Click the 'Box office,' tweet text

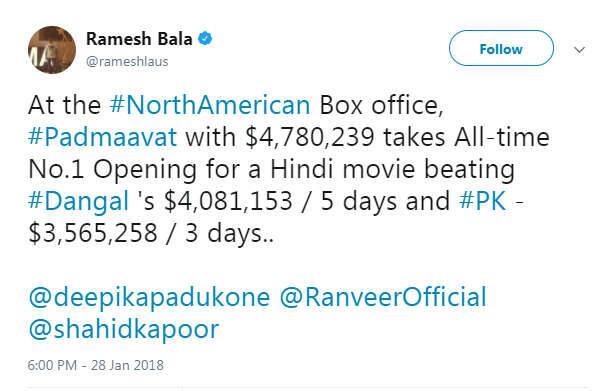pos(381,105)
